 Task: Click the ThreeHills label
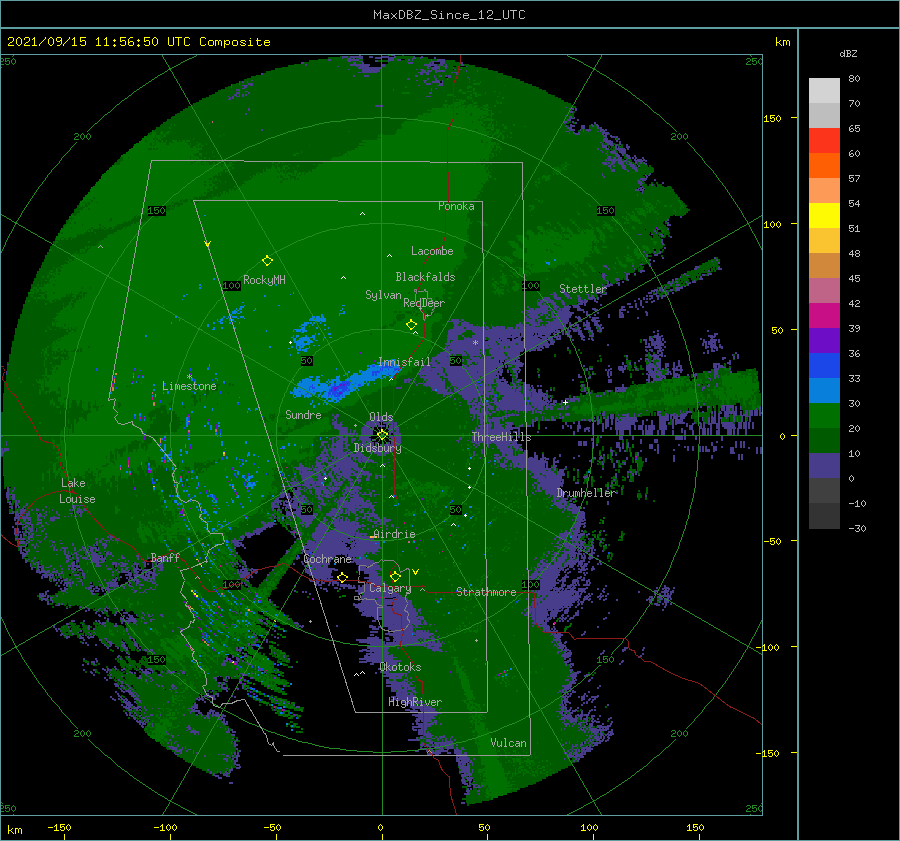coord(502,437)
